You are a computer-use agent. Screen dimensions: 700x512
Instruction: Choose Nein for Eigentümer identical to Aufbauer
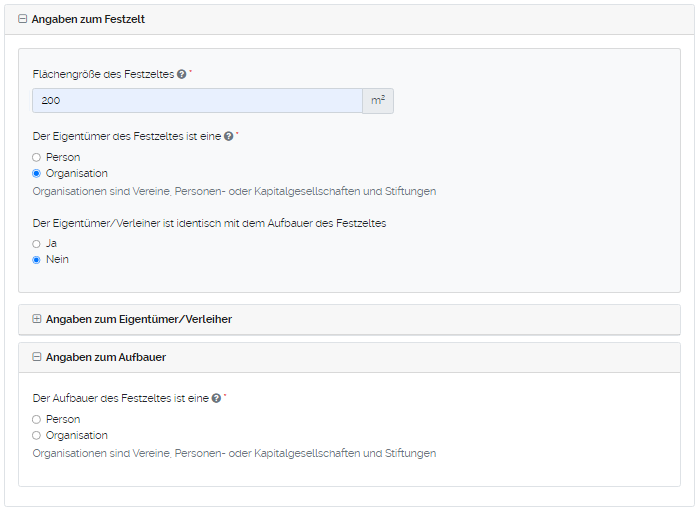(x=37, y=259)
